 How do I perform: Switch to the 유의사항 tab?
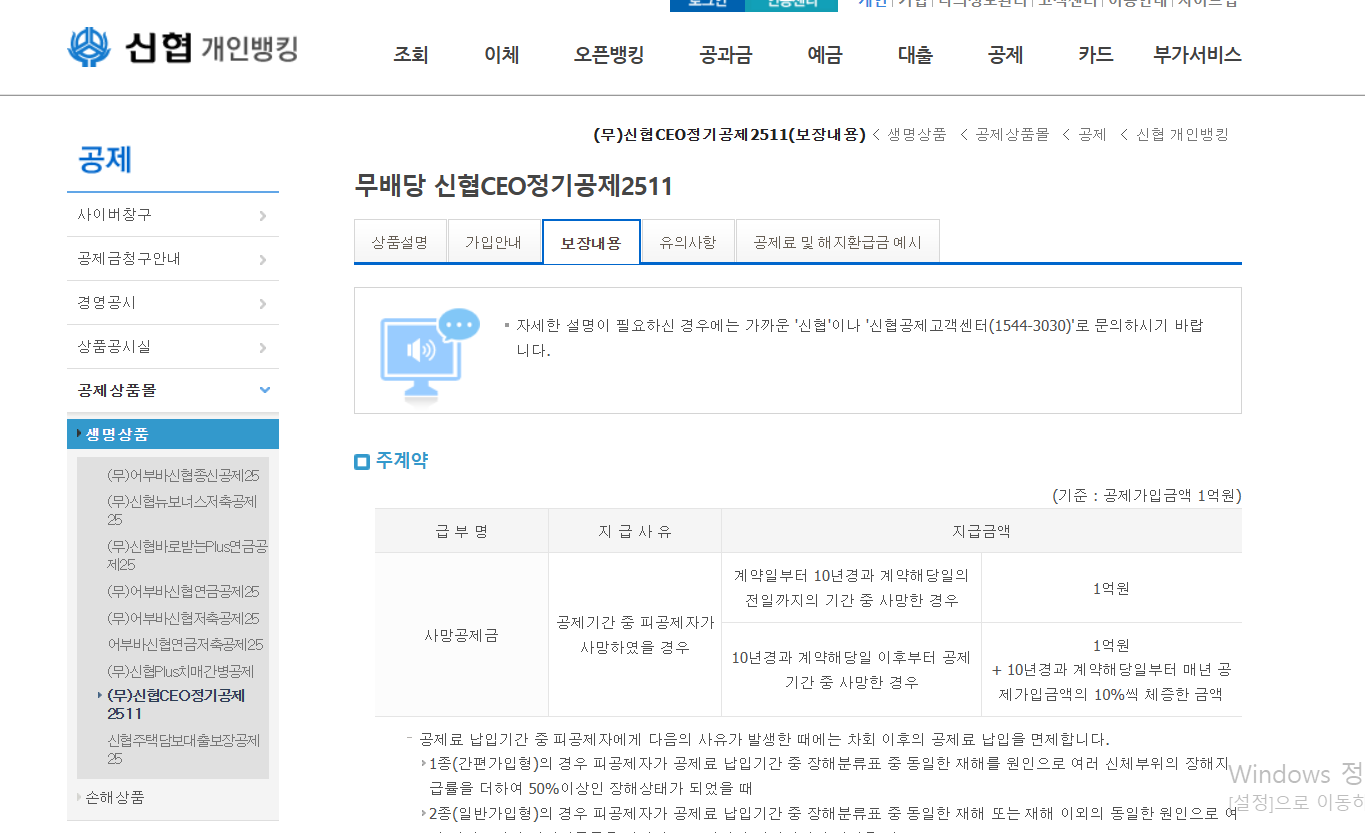(x=688, y=242)
